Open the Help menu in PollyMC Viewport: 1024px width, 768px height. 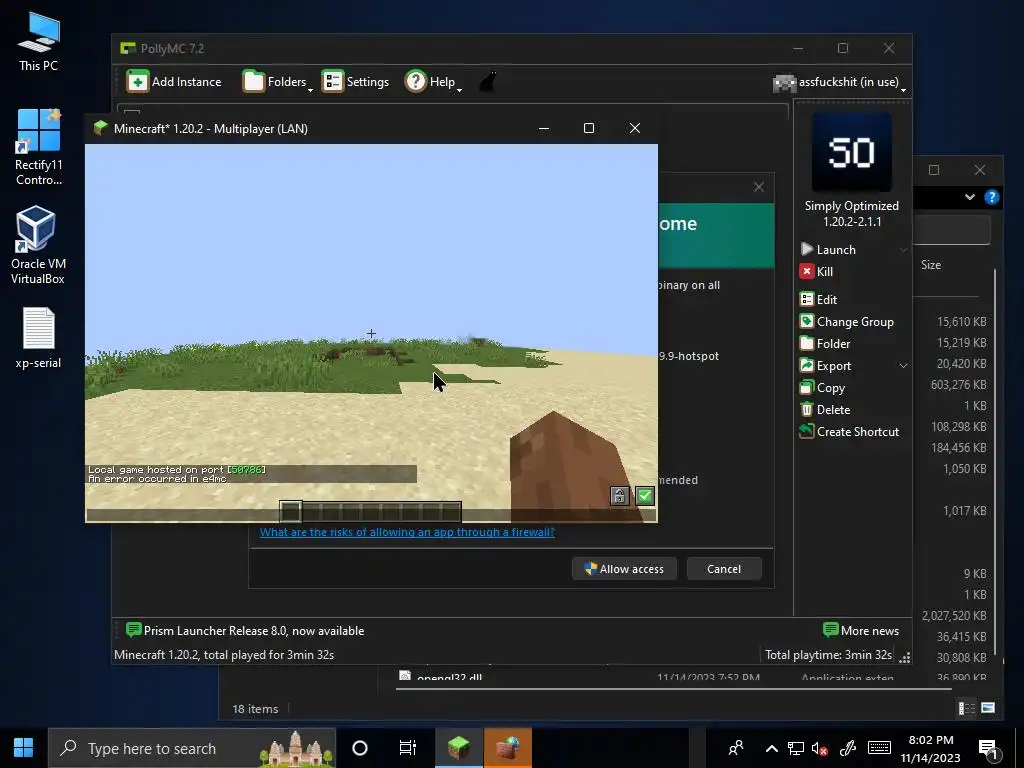(434, 82)
